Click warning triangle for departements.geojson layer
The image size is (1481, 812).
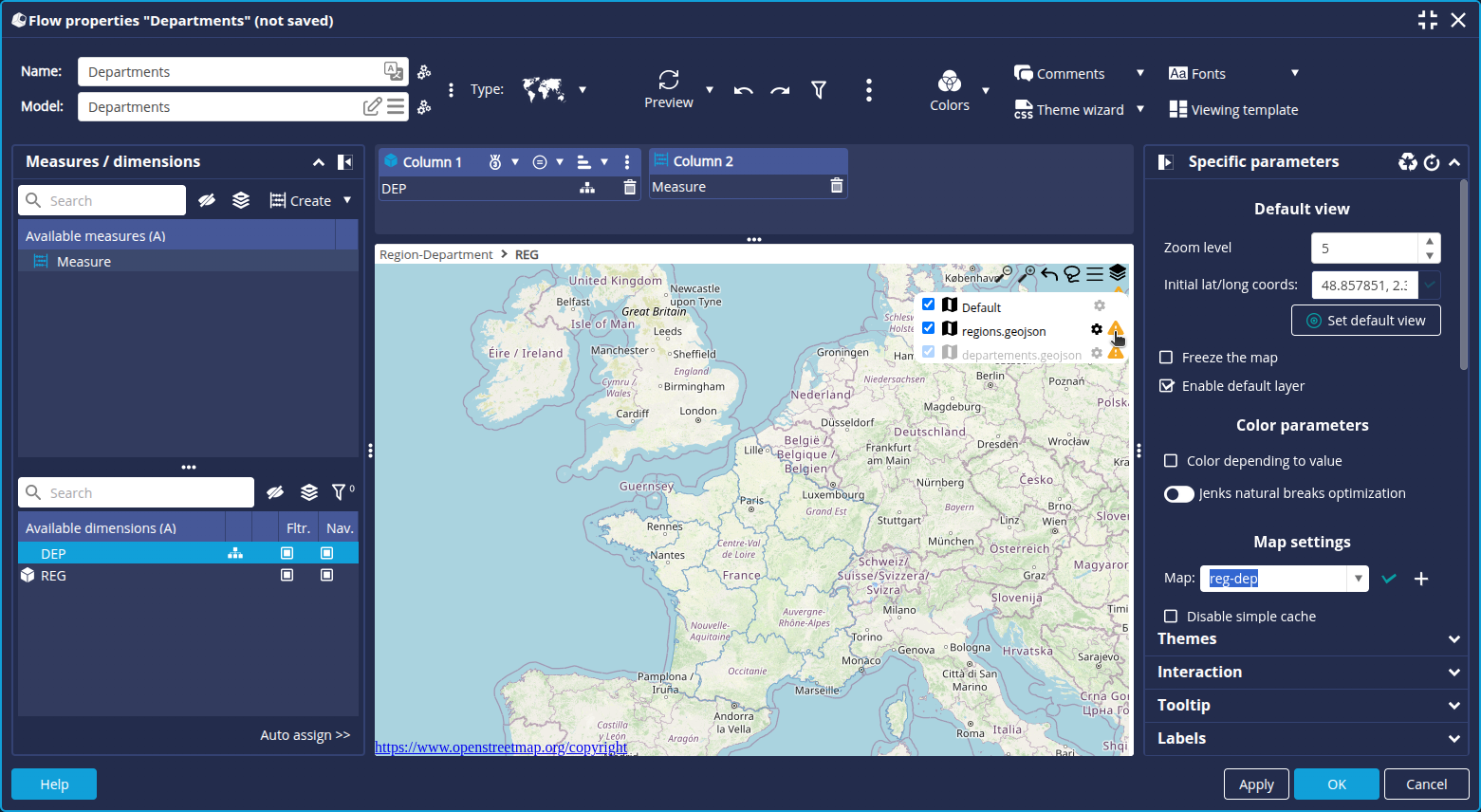tap(1116, 353)
